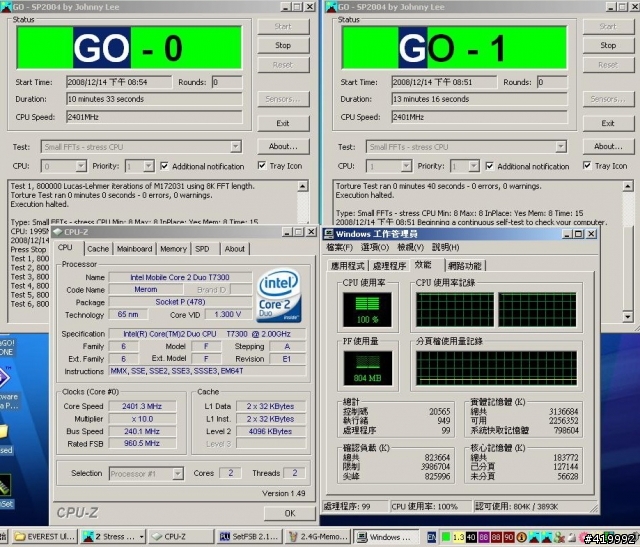Click Exit in the GO-0 window
This screenshot has width=640, height=547.
283,123
